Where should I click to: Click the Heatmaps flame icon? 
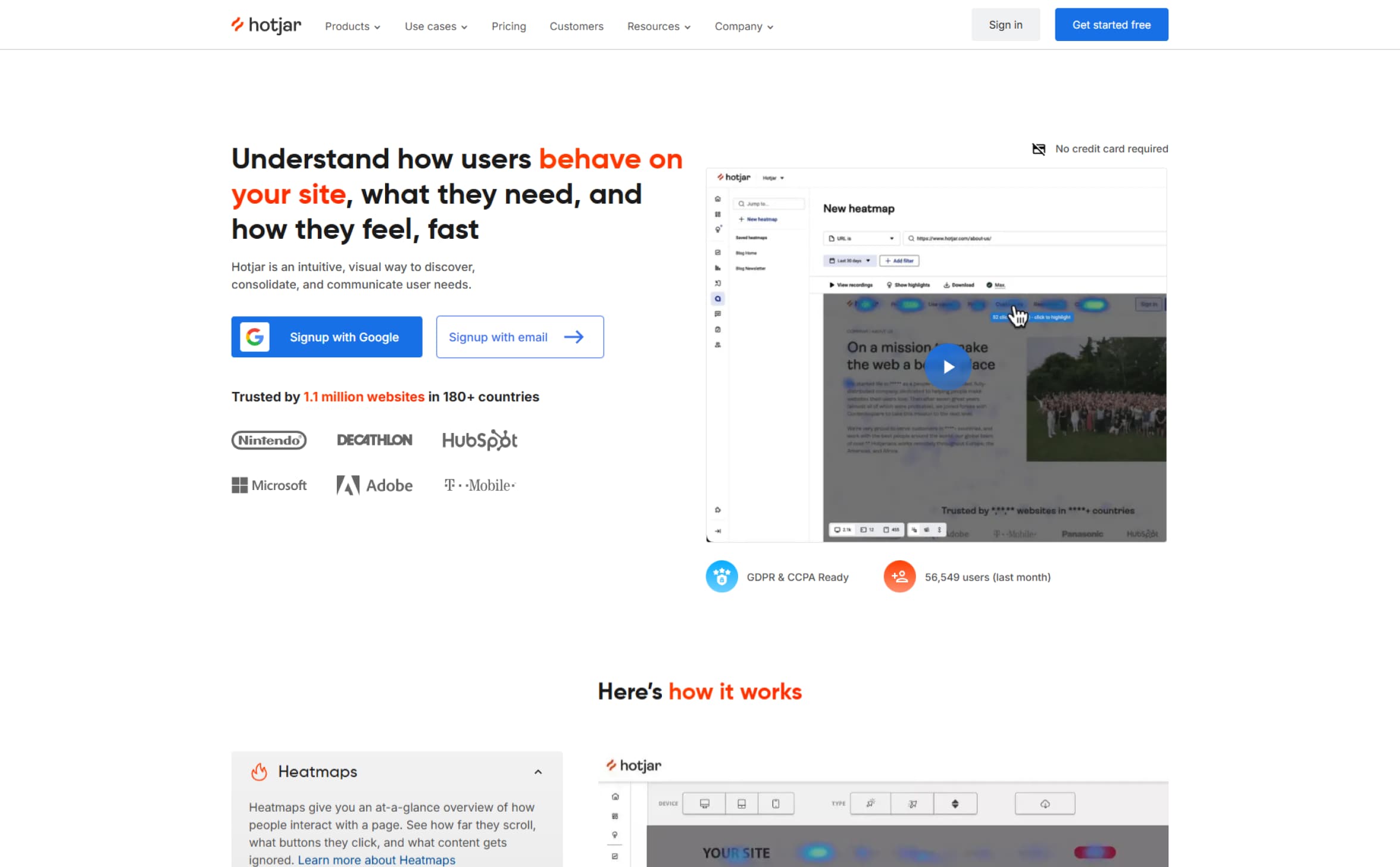[259, 772]
